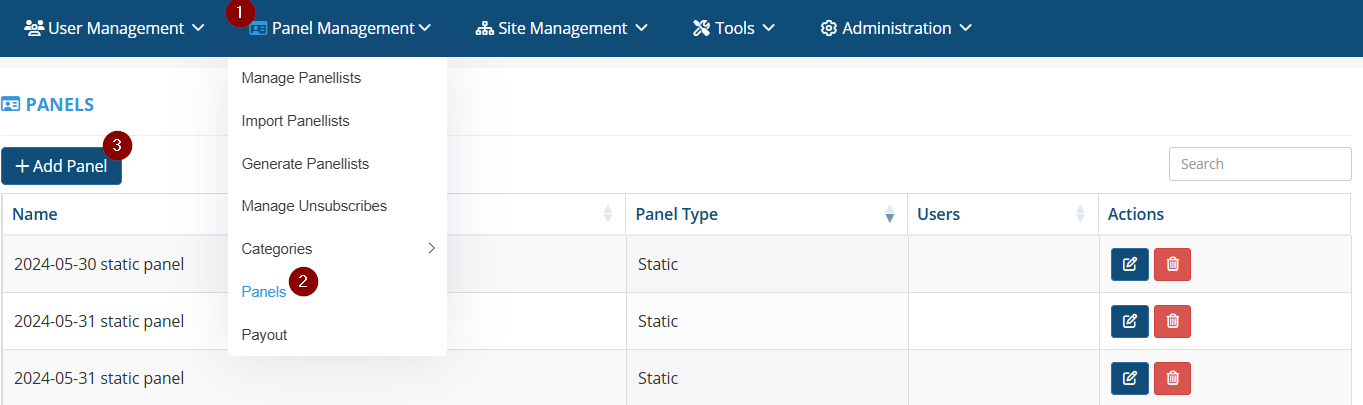Expand Administration dropdown menu
This screenshot has height=405, width=1363.
[x=895, y=28]
